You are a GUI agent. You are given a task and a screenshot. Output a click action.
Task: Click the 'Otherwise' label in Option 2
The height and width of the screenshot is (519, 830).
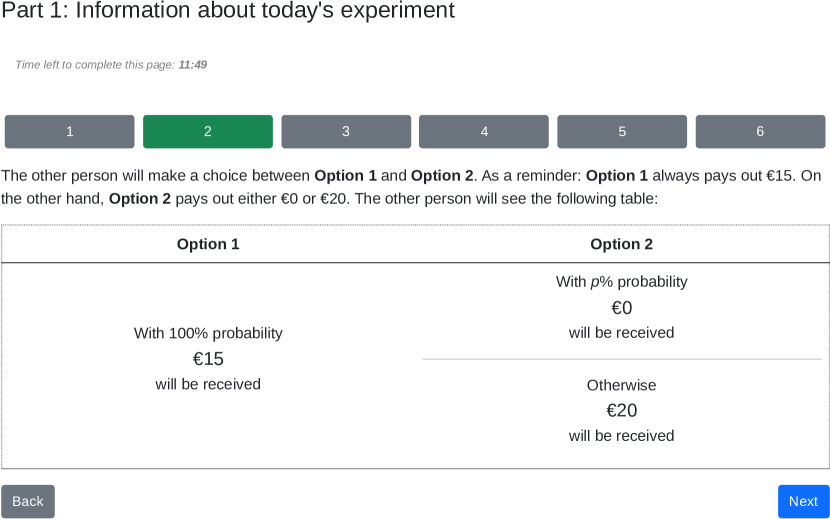point(621,385)
